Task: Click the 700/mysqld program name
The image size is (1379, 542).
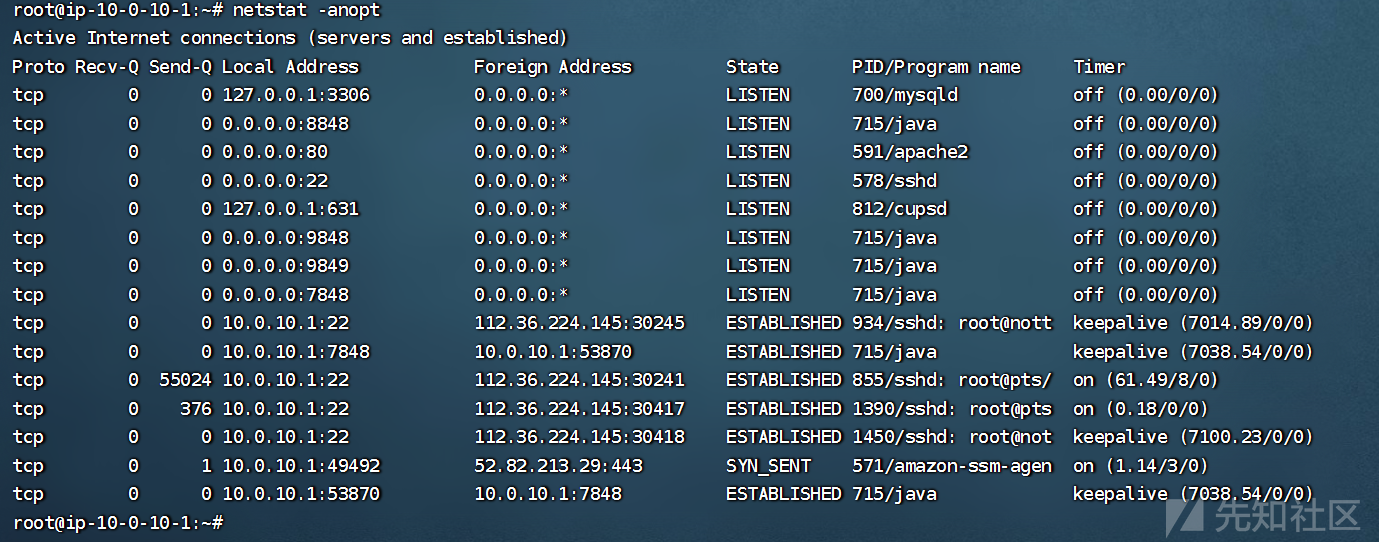Action: tap(905, 95)
